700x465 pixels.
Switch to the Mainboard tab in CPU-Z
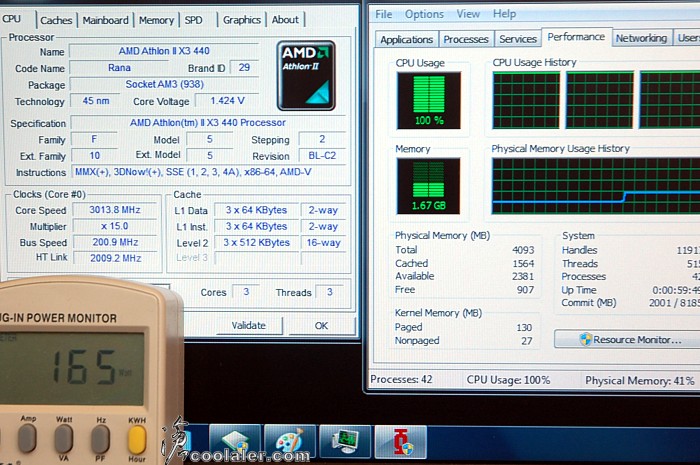tap(105, 20)
